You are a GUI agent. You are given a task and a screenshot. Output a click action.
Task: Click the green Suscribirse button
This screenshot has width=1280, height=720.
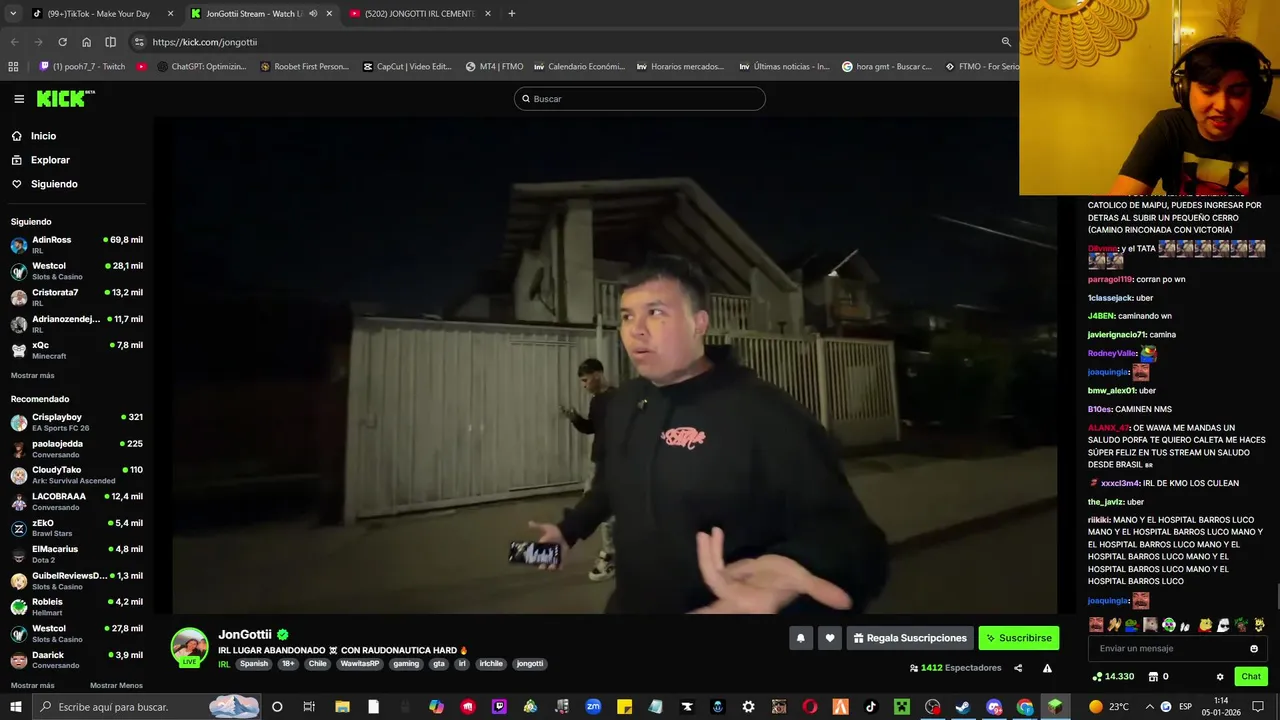tap(1018, 638)
